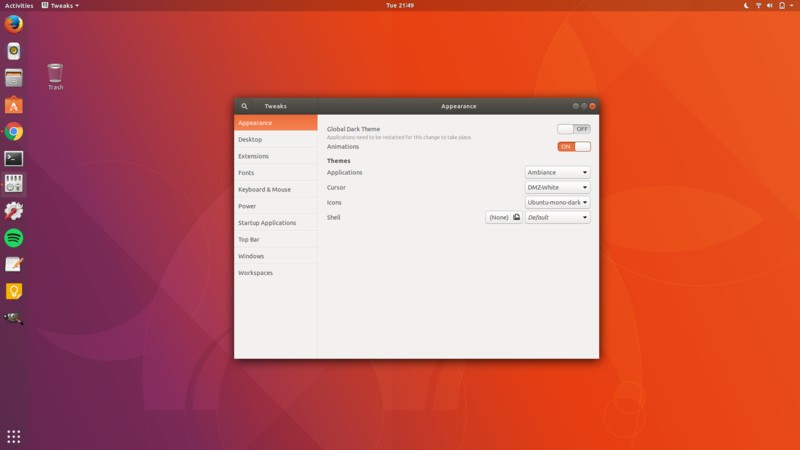The height and width of the screenshot is (450, 800).
Task: Click the volume indicator in top bar
Action: coord(770,6)
